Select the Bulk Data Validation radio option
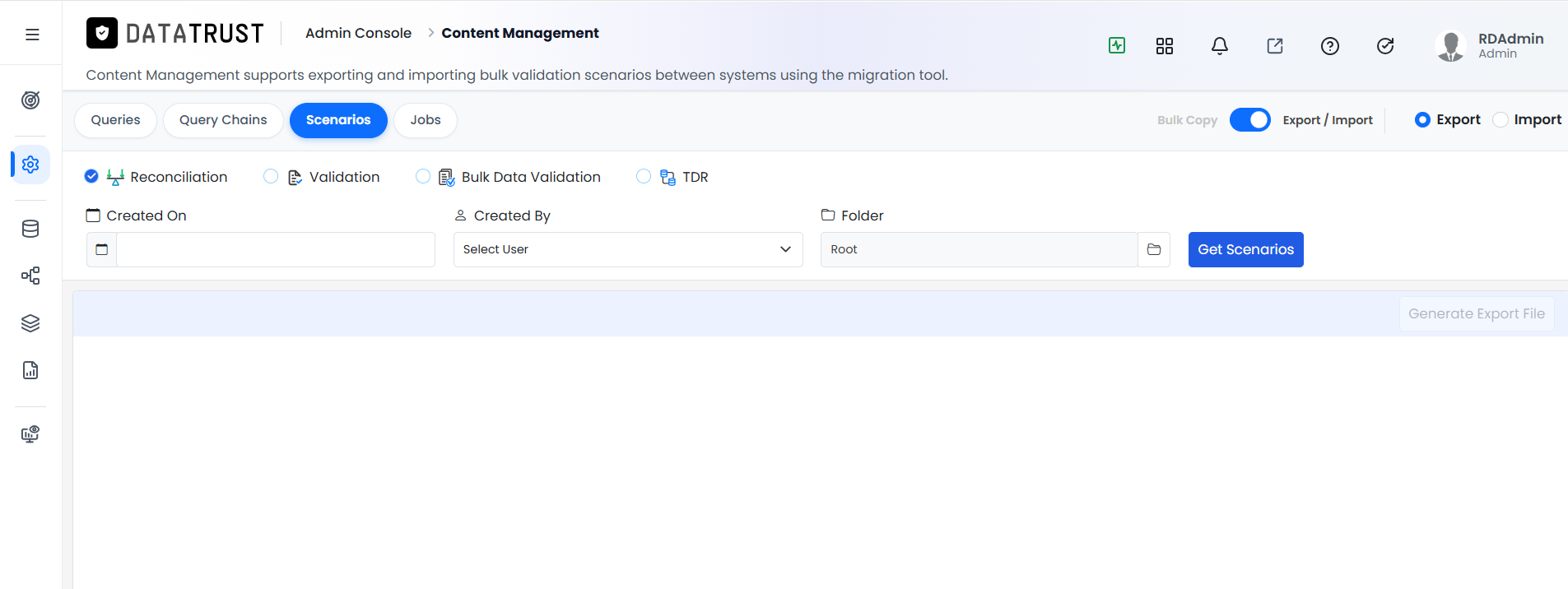 point(423,176)
